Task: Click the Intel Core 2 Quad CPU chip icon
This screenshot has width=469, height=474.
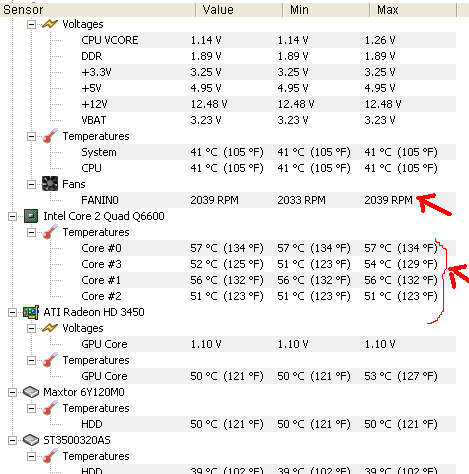Action: [x=31, y=216]
